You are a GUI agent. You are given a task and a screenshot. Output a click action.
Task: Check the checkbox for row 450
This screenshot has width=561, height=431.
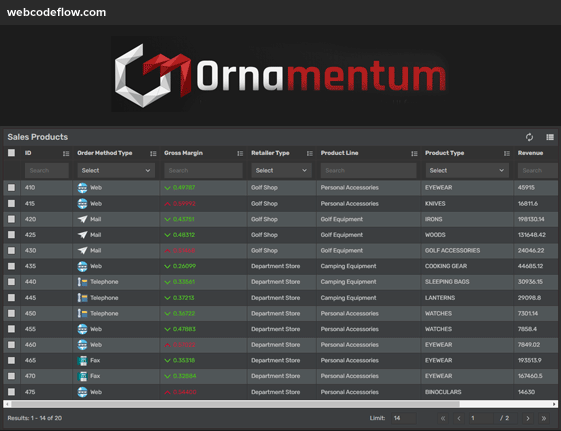[11, 313]
